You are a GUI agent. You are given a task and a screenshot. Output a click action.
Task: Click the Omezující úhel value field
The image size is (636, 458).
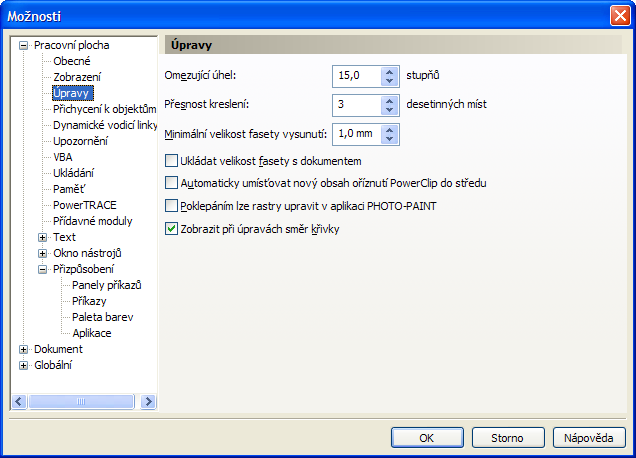(x=357, y=76)
